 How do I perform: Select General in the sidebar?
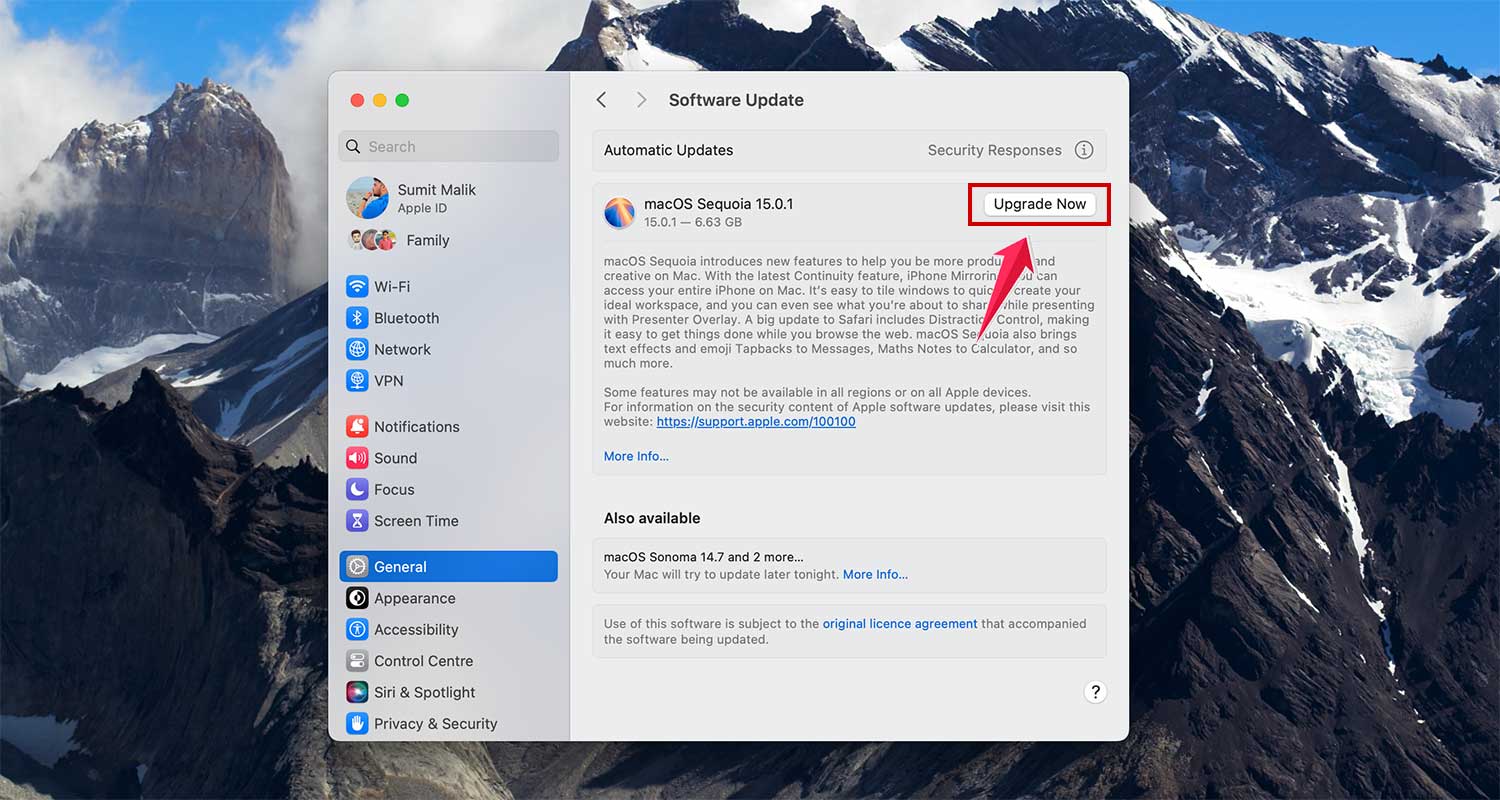(x=400, y=566)
